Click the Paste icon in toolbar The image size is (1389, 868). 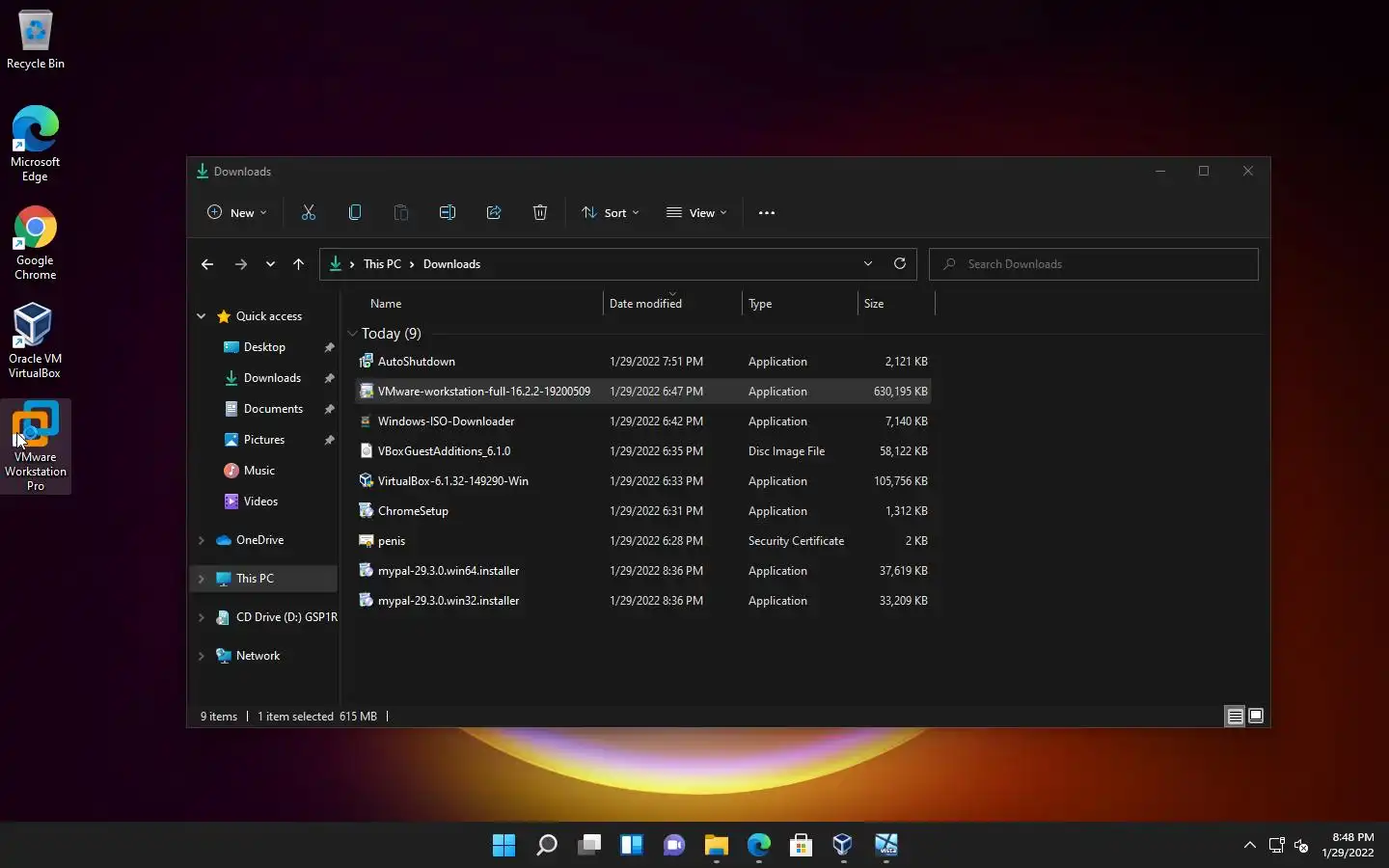pyautogui.click(x=401, y=212)
